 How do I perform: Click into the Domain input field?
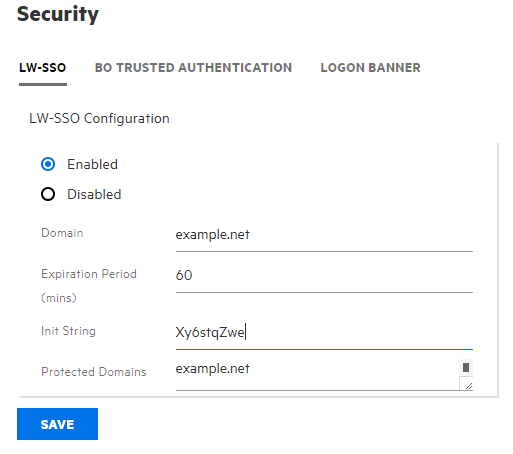324,235
